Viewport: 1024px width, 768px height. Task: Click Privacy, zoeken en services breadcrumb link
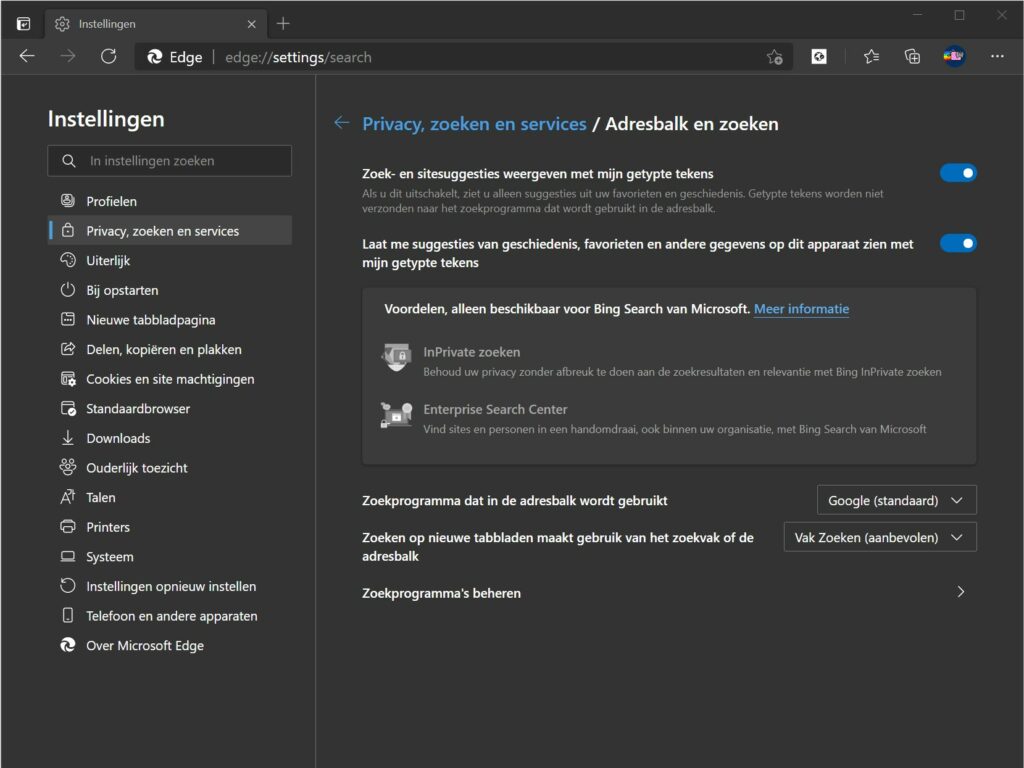[x=474, y=123]
